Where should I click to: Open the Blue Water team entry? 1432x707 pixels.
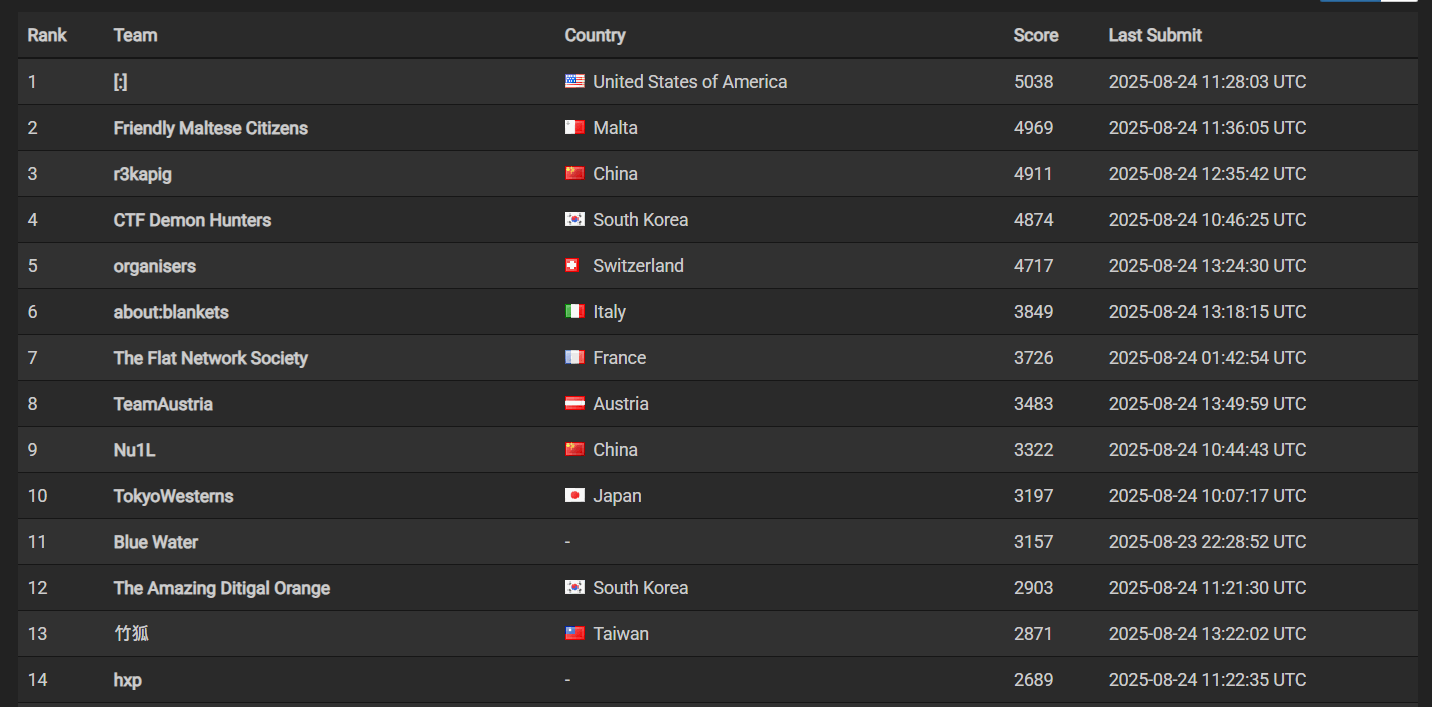click(x=155, y=542)
